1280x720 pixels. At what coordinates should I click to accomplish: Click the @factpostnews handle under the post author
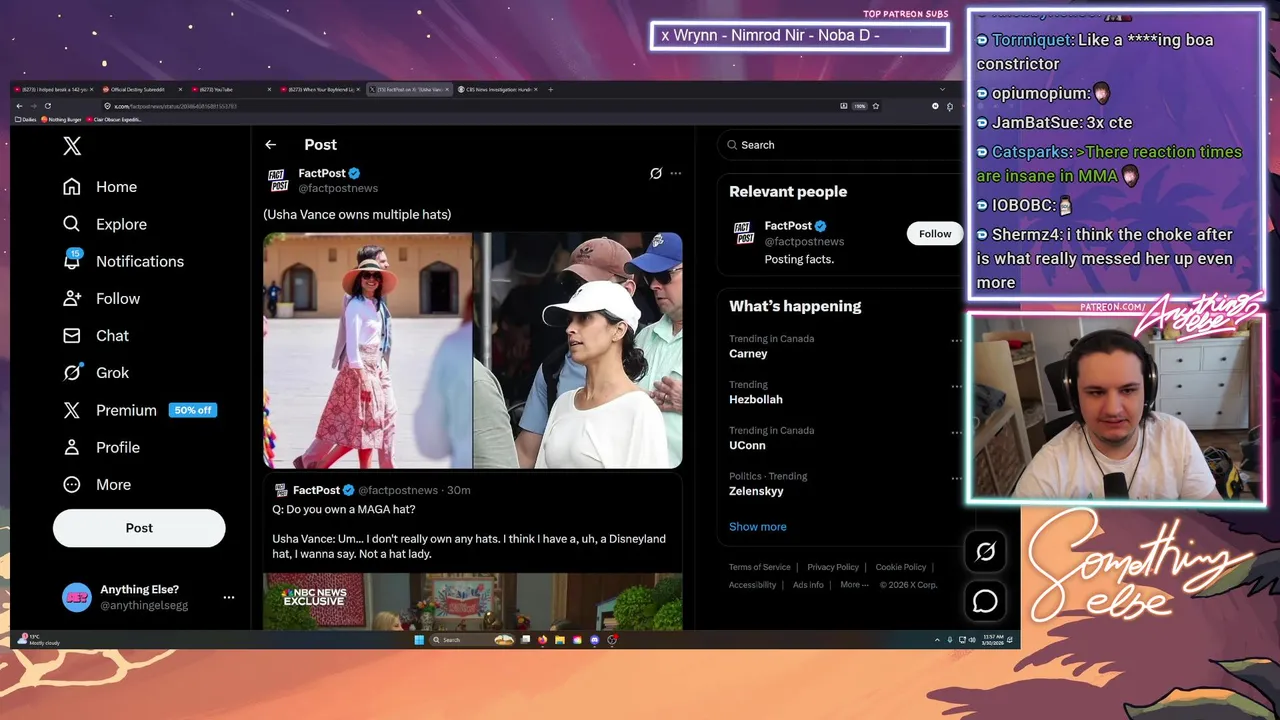pos(338,188)
